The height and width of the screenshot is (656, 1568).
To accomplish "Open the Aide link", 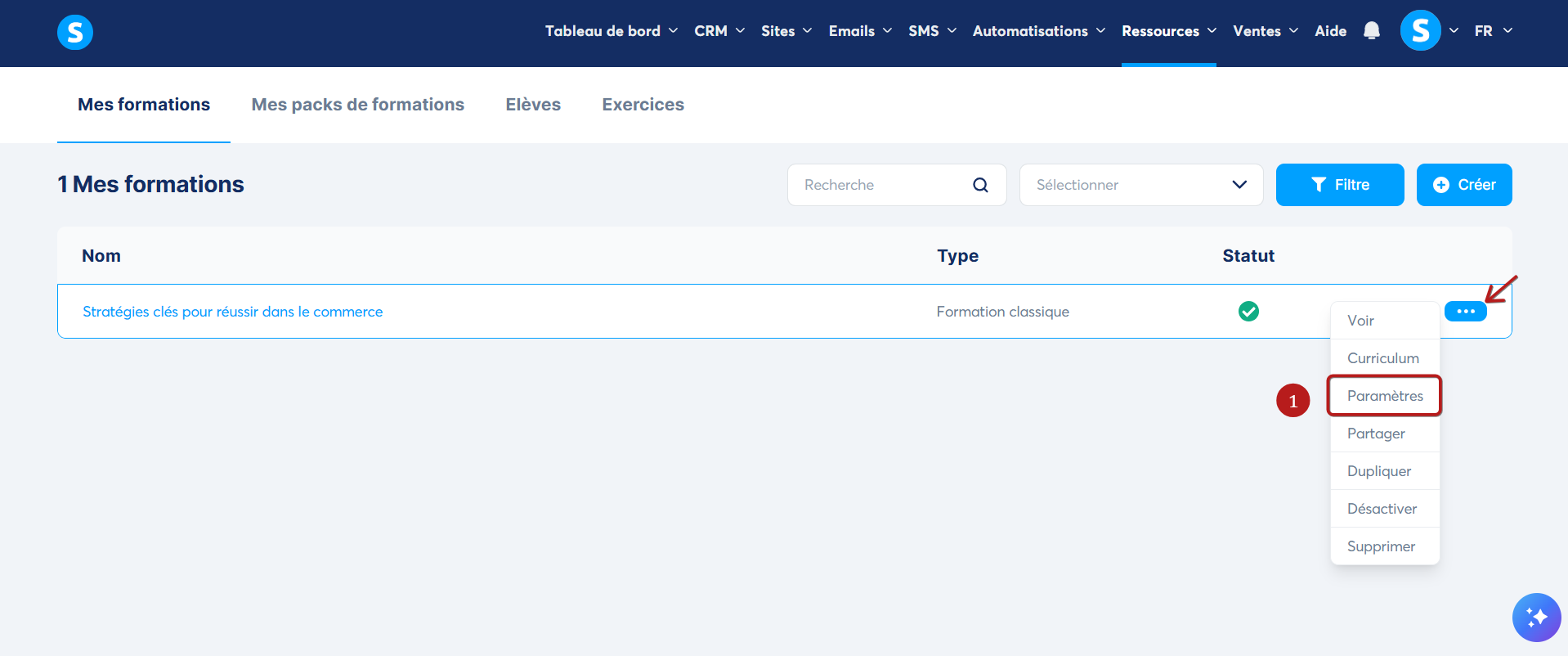I will (1331, 31).
